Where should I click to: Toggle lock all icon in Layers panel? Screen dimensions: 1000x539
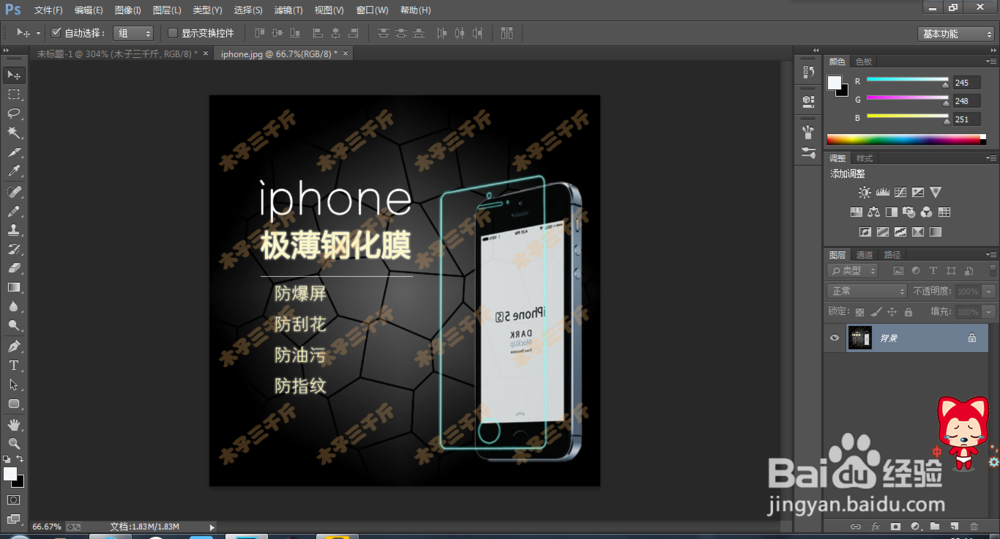tap(908, 311)
